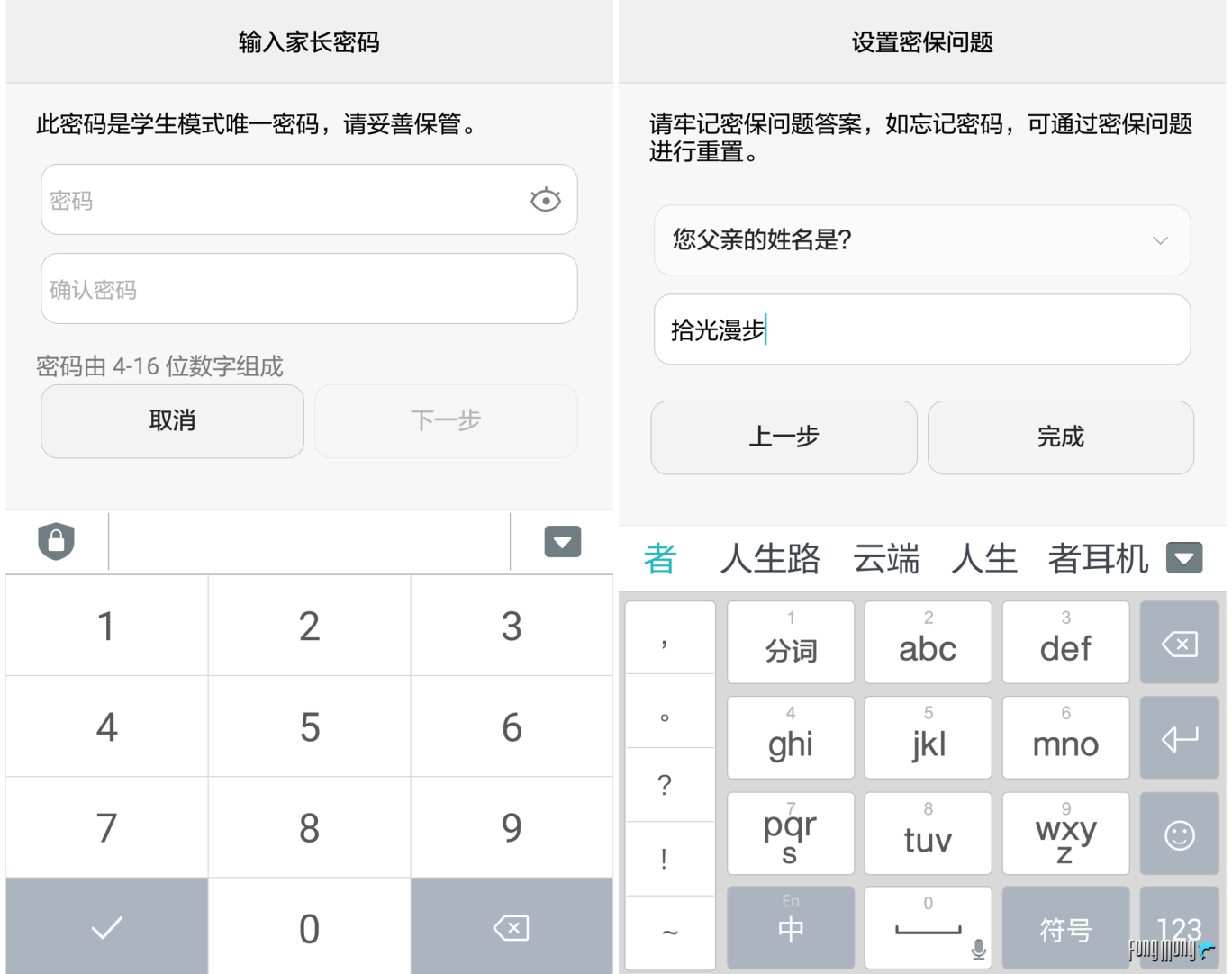Expand the candidate word list arrow
The image size is (1232, 974).
1184,558
